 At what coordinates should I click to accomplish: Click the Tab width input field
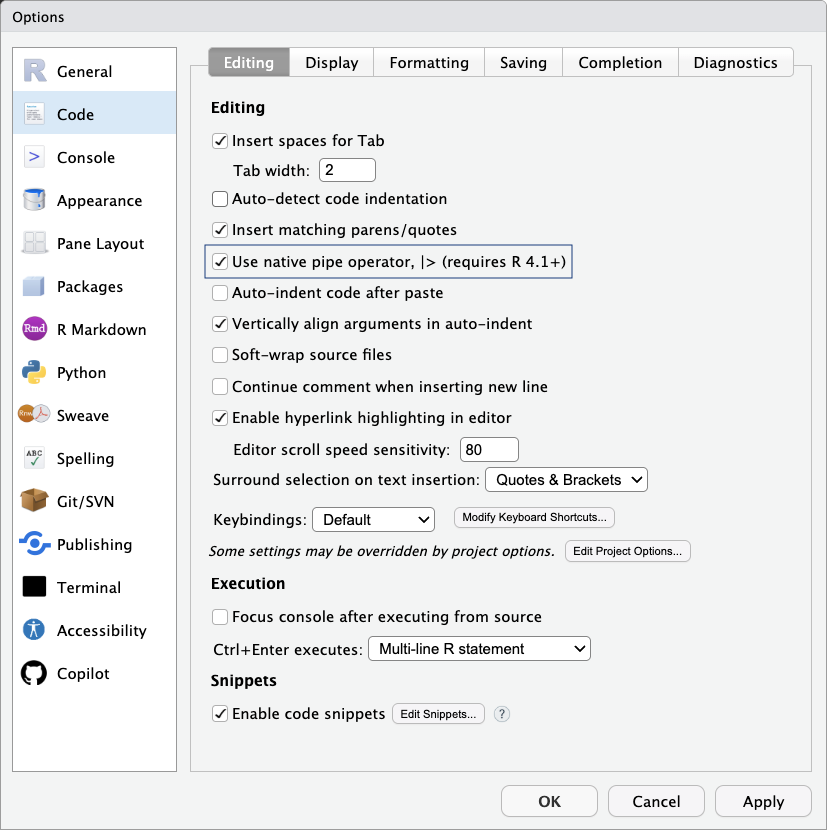coord(347,170)
